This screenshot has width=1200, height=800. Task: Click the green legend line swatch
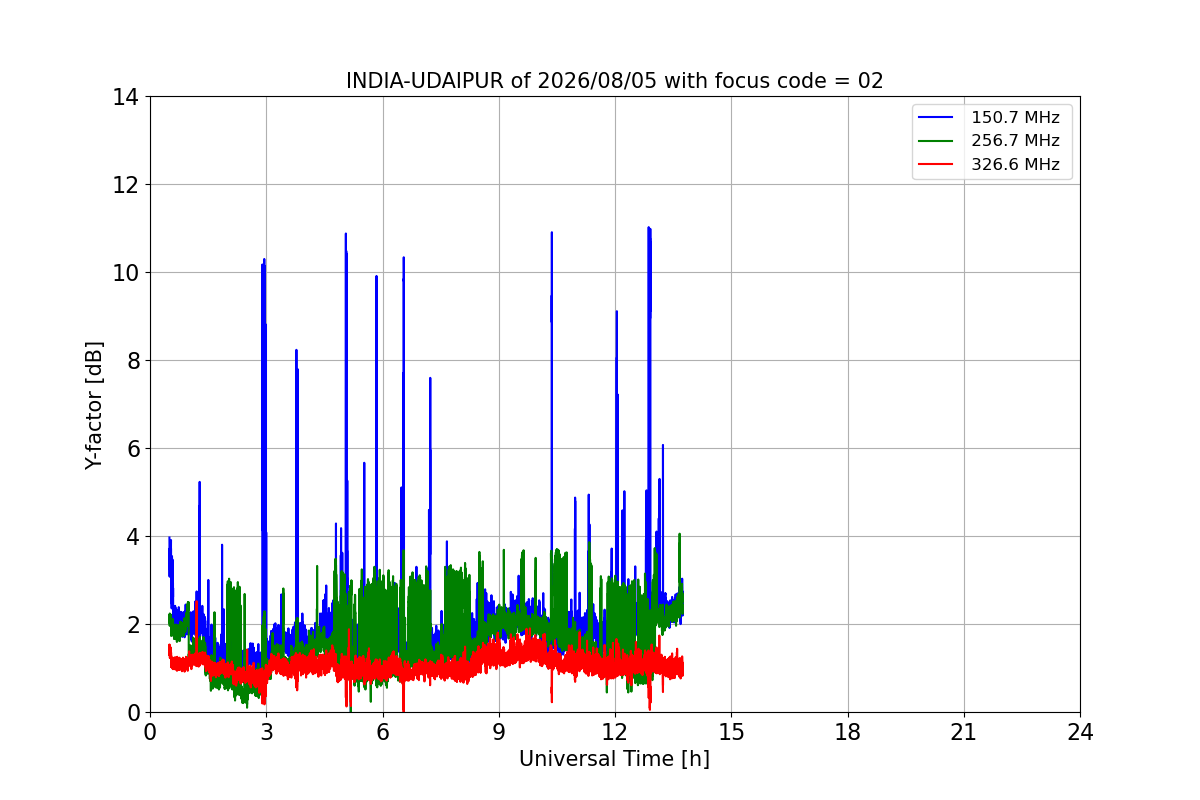click(937, 141)
